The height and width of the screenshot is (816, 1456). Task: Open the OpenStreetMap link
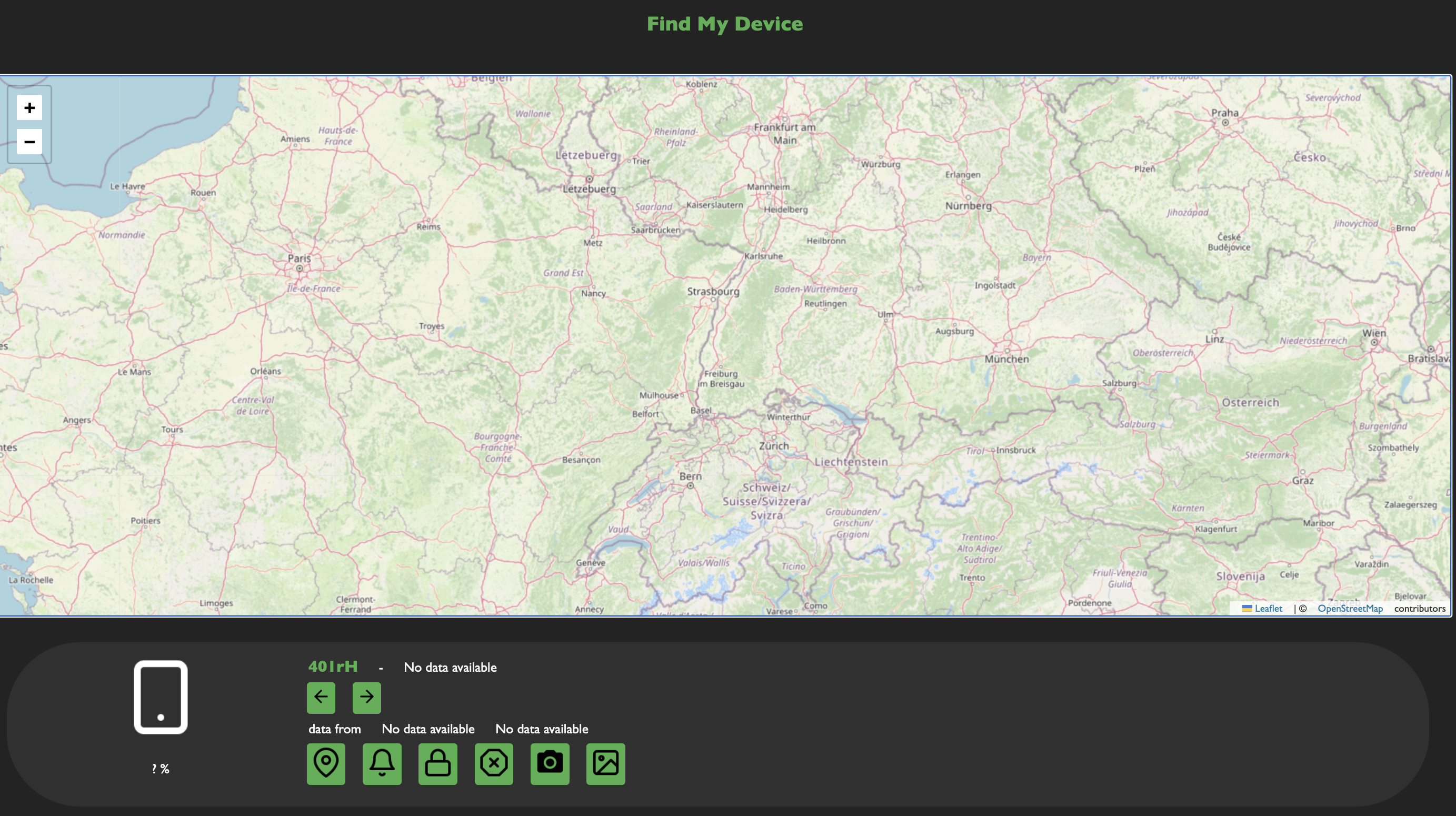[x=1350, y=609]
